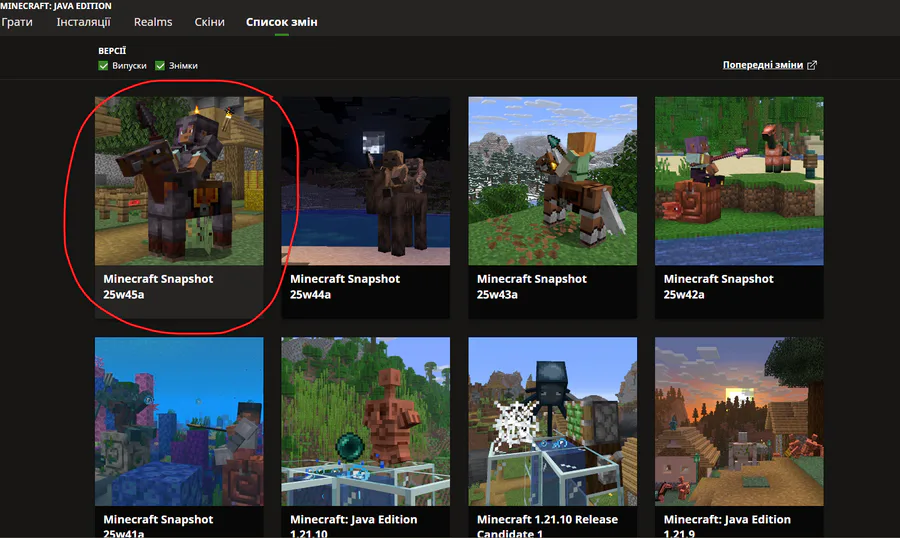Open Snapshot 25w44a thumbnail image

coord(366,181)
